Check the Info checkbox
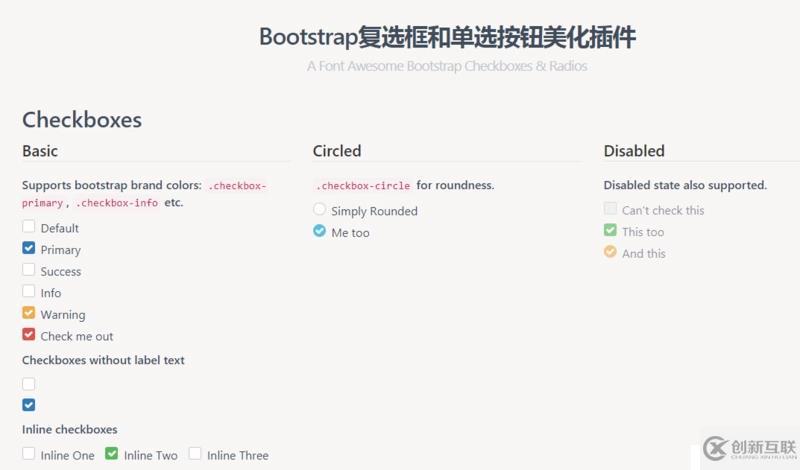 coord(29,291)
